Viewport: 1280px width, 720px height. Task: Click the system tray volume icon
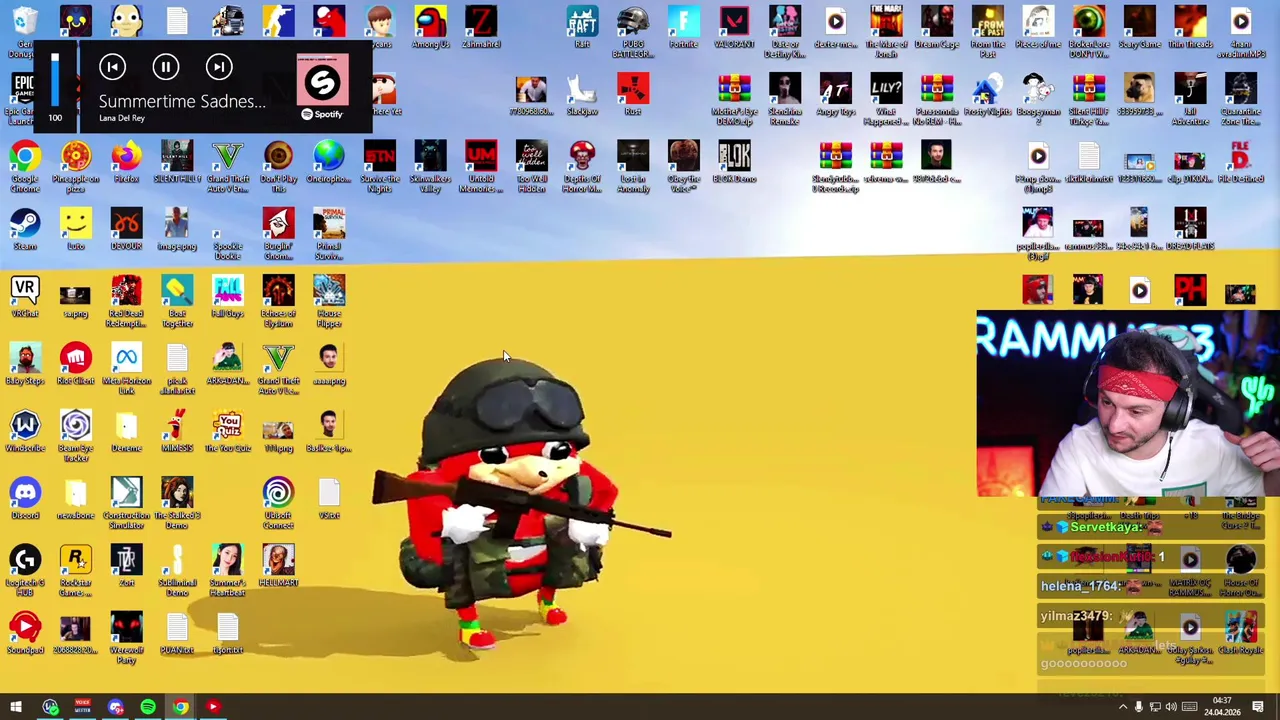(x=1171, y=707)
